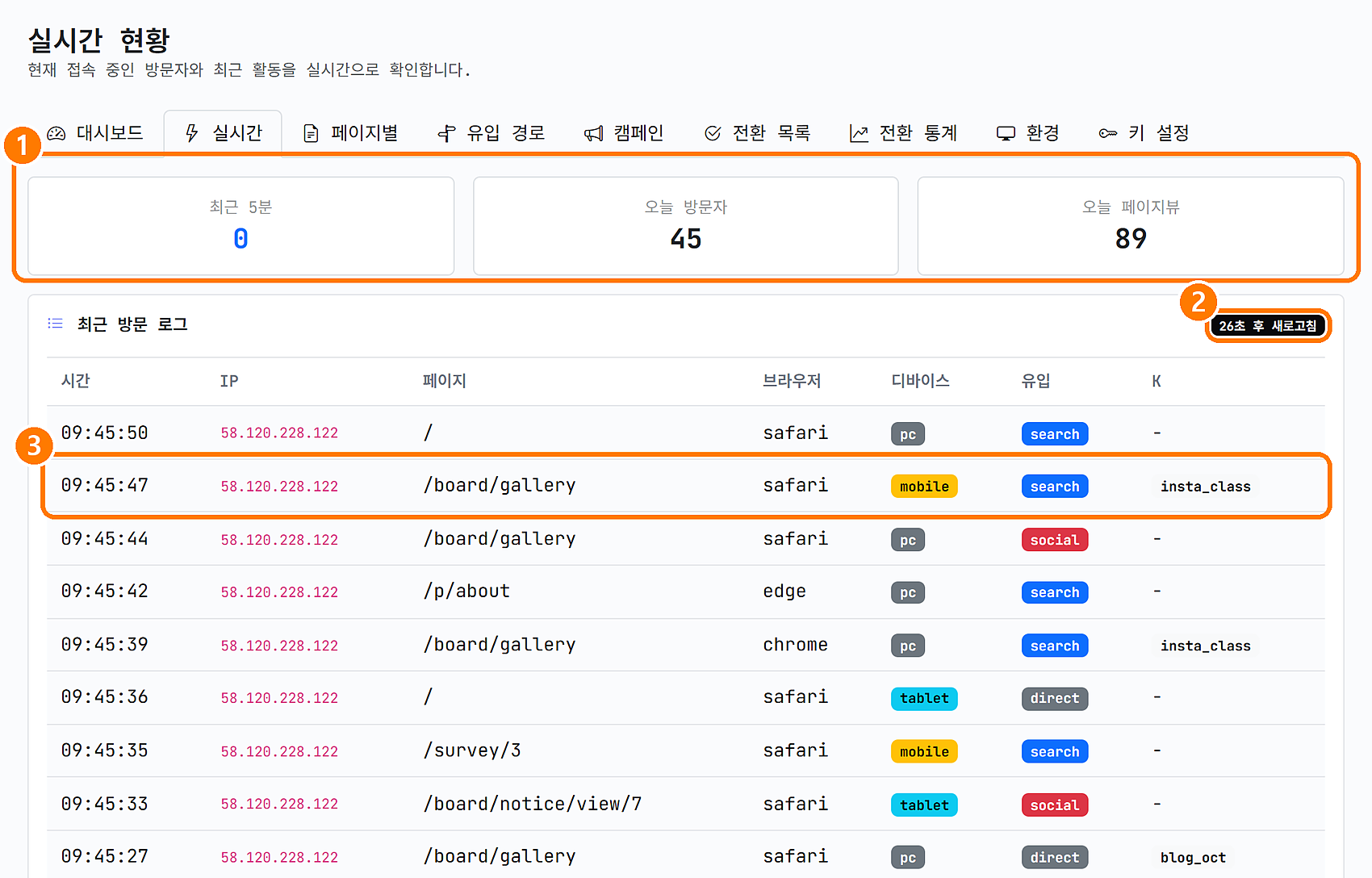Image resolution: width=1372 pixels, height=878 pixels.
Task: Click the checkmark circle icon for 전환 목록
Action: coord(713,133)
